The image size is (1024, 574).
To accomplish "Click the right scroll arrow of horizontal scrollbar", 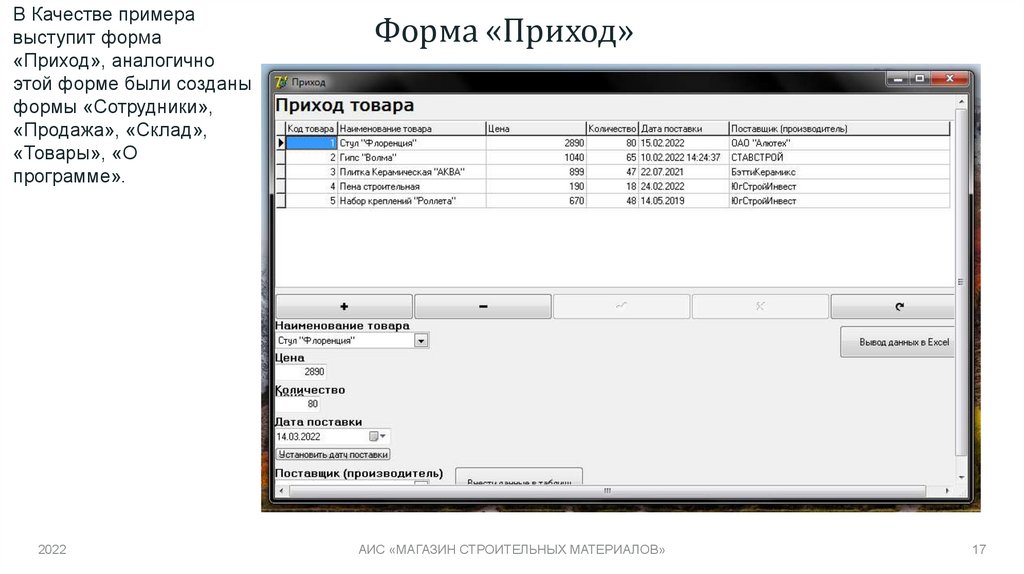I will [x=948, y=490].
